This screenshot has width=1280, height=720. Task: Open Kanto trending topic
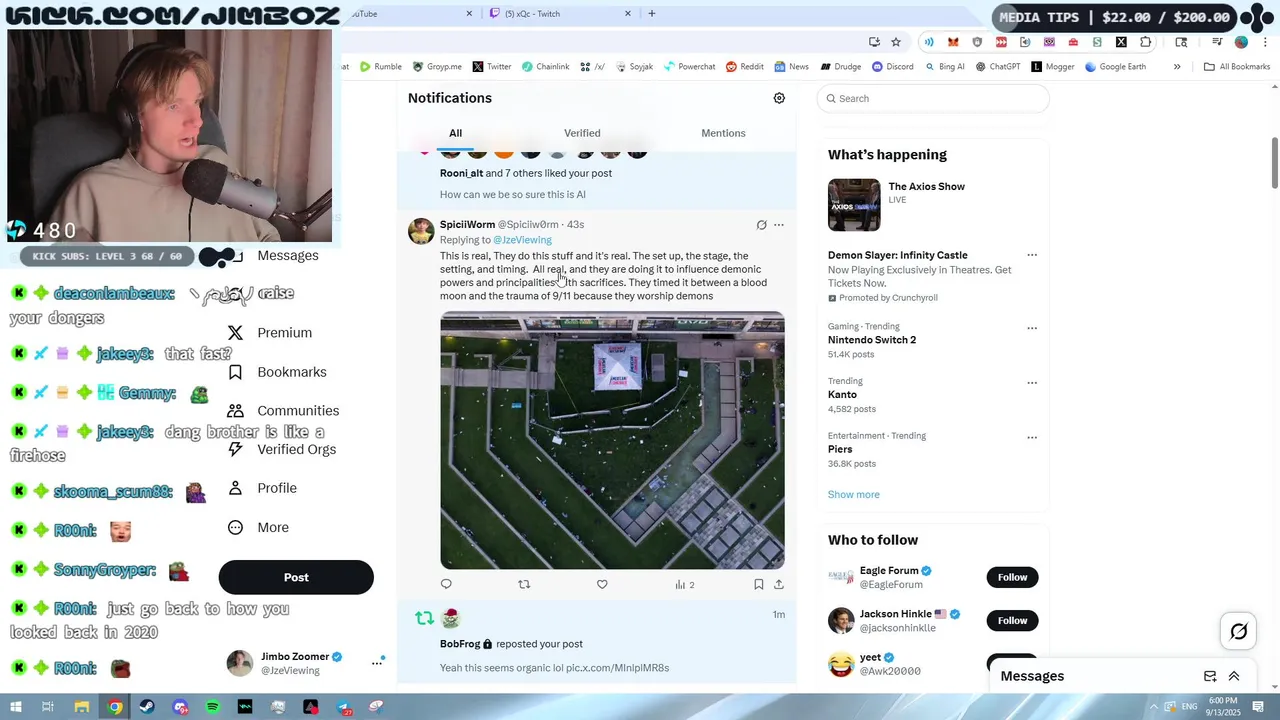coord(843,395)
